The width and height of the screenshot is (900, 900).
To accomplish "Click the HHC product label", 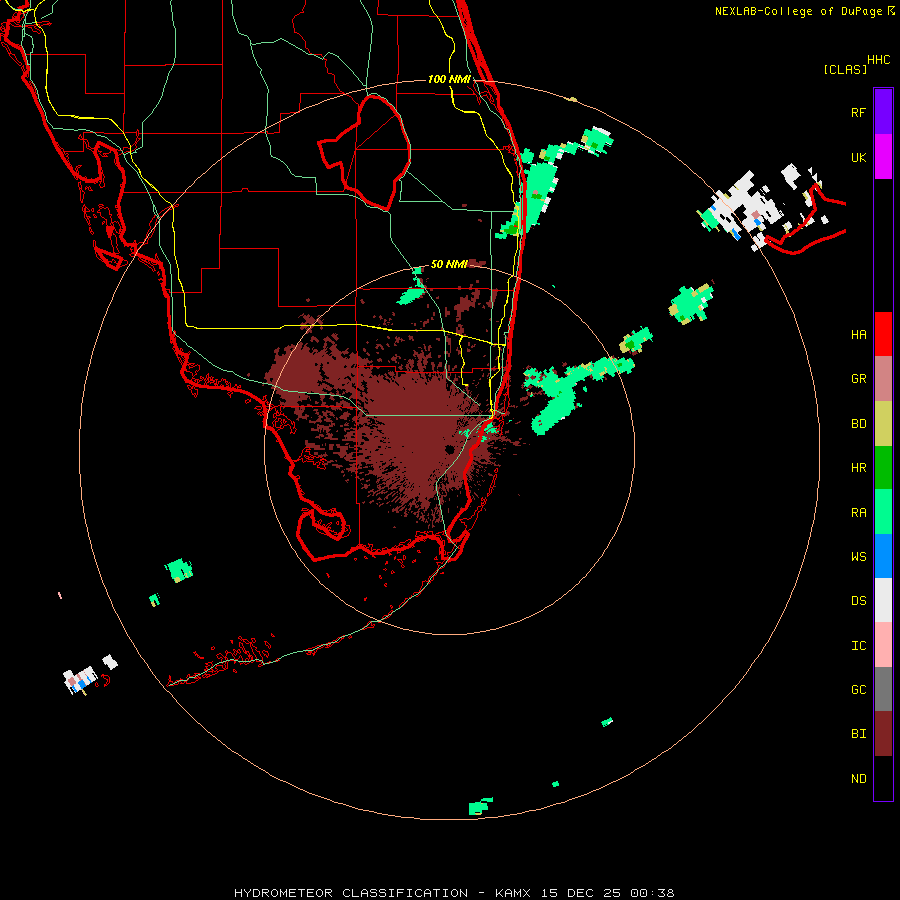I will [879, 60].
